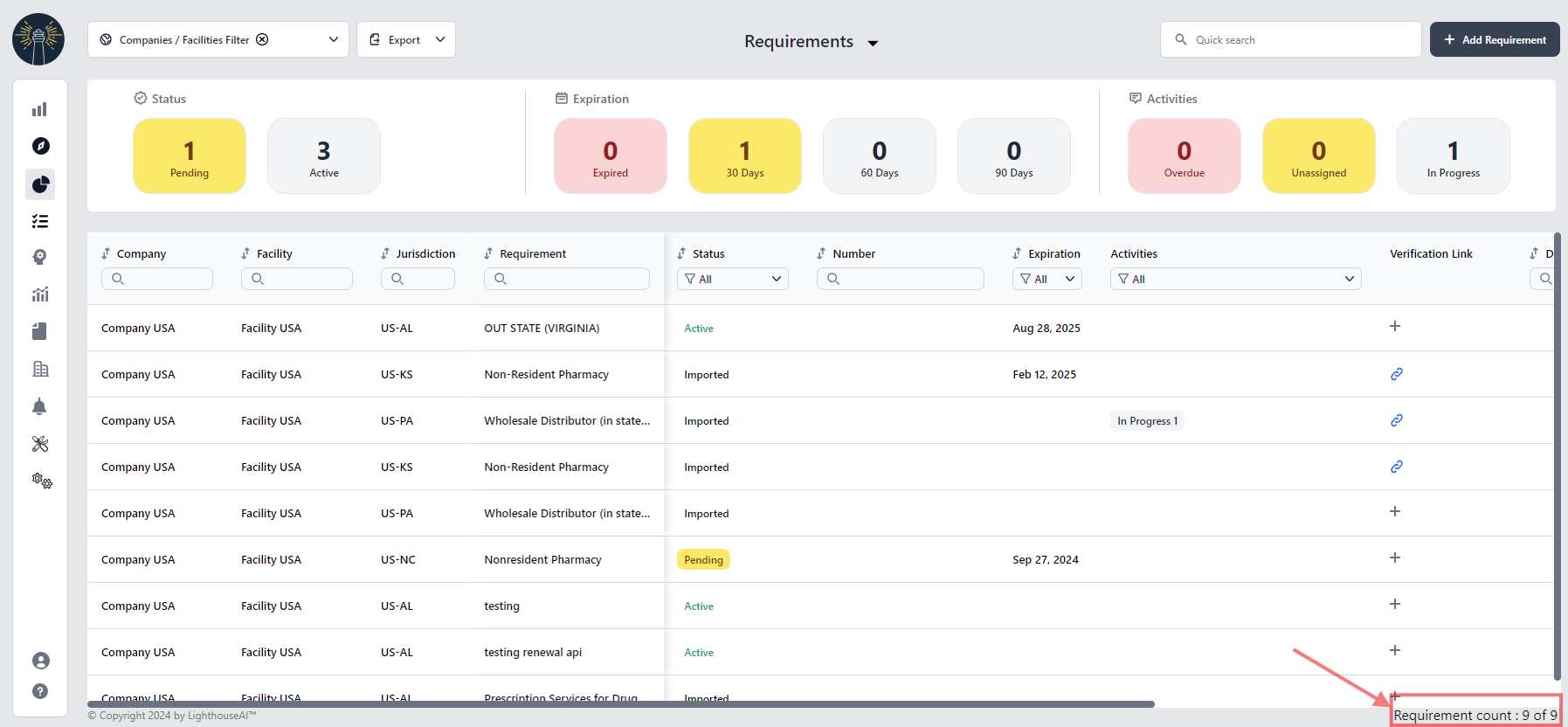The image size is (1568, 727).
Task: Open the help question mark icon
Action: [x=40, y=691]
